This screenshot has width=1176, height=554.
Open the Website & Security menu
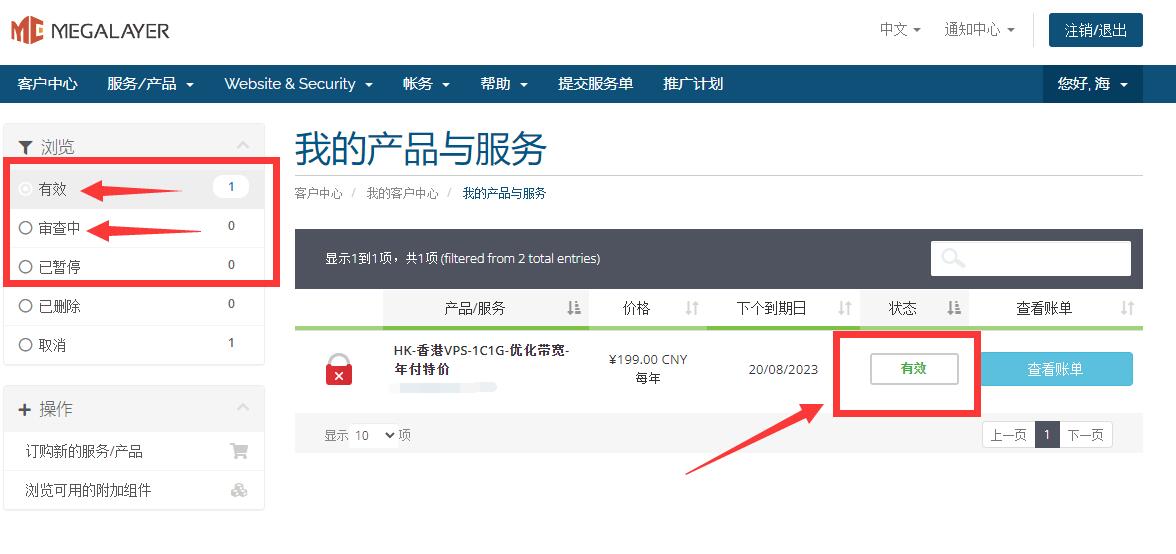[x=298, y=84]
